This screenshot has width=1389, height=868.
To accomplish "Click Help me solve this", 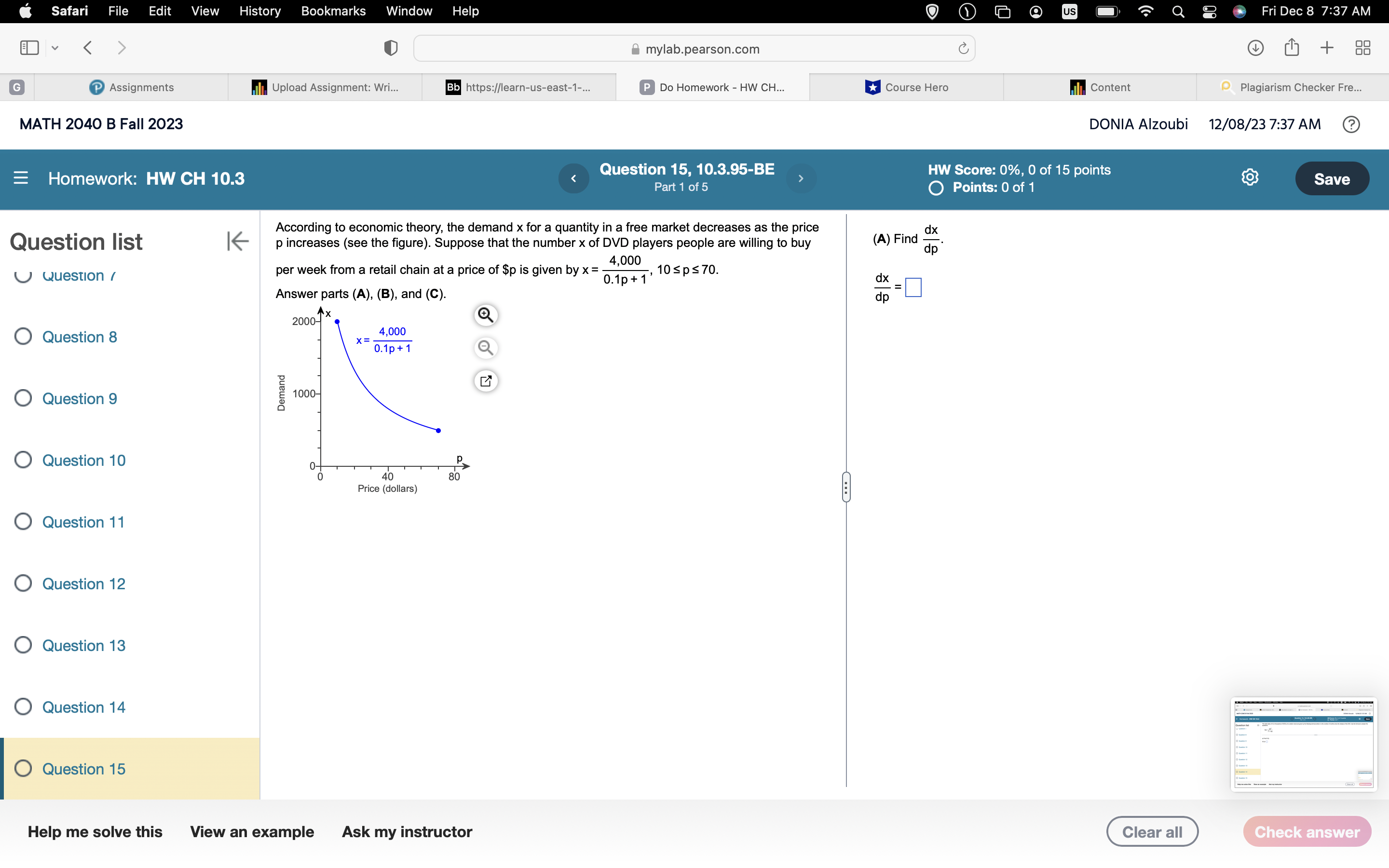I will coord(95,831).
